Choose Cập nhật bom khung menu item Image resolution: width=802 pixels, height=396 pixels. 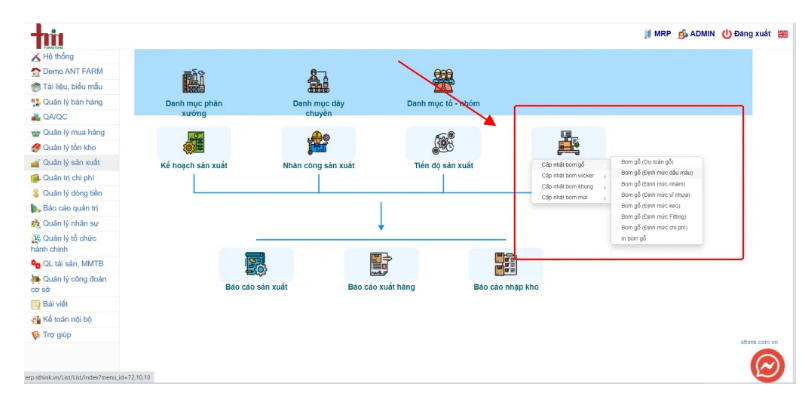tap(571, 187)
